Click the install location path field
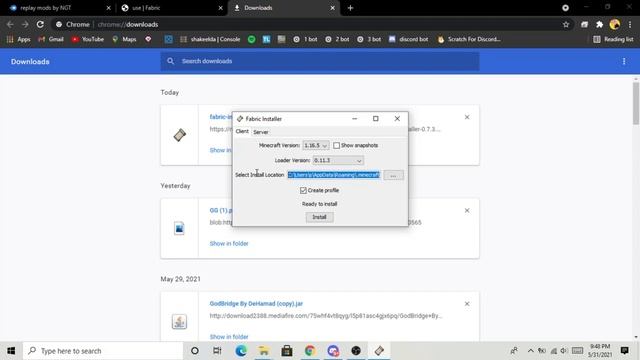 coord(334,175)
